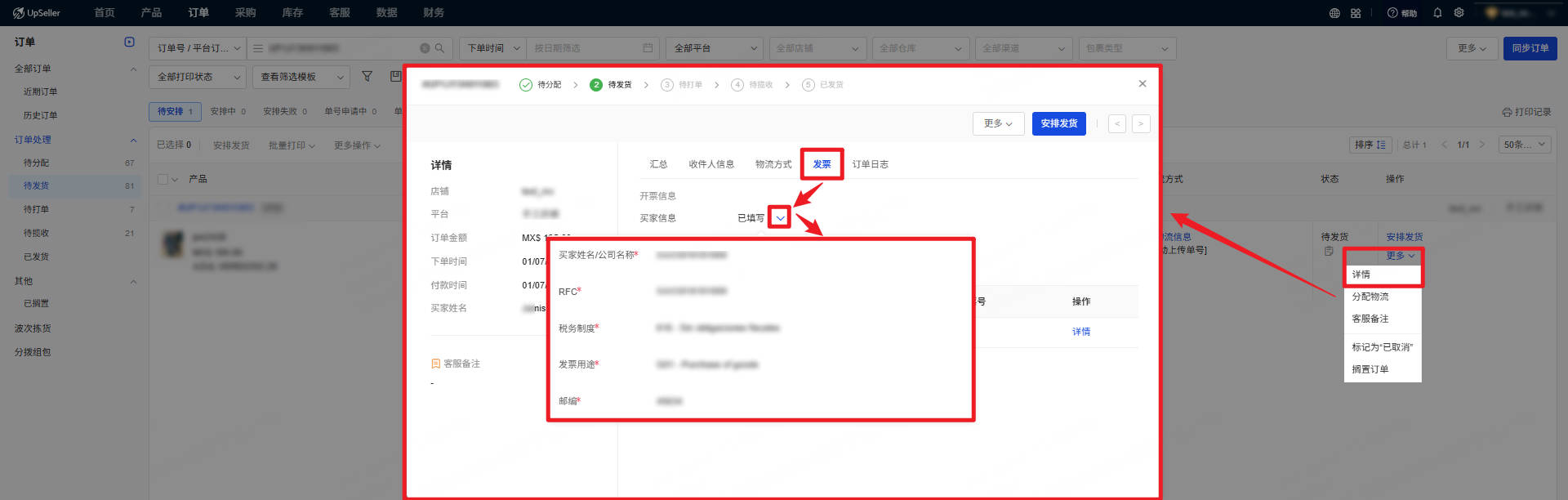
Task: Open the 全部平台 dropdown
Action: [x=715, y=48]
